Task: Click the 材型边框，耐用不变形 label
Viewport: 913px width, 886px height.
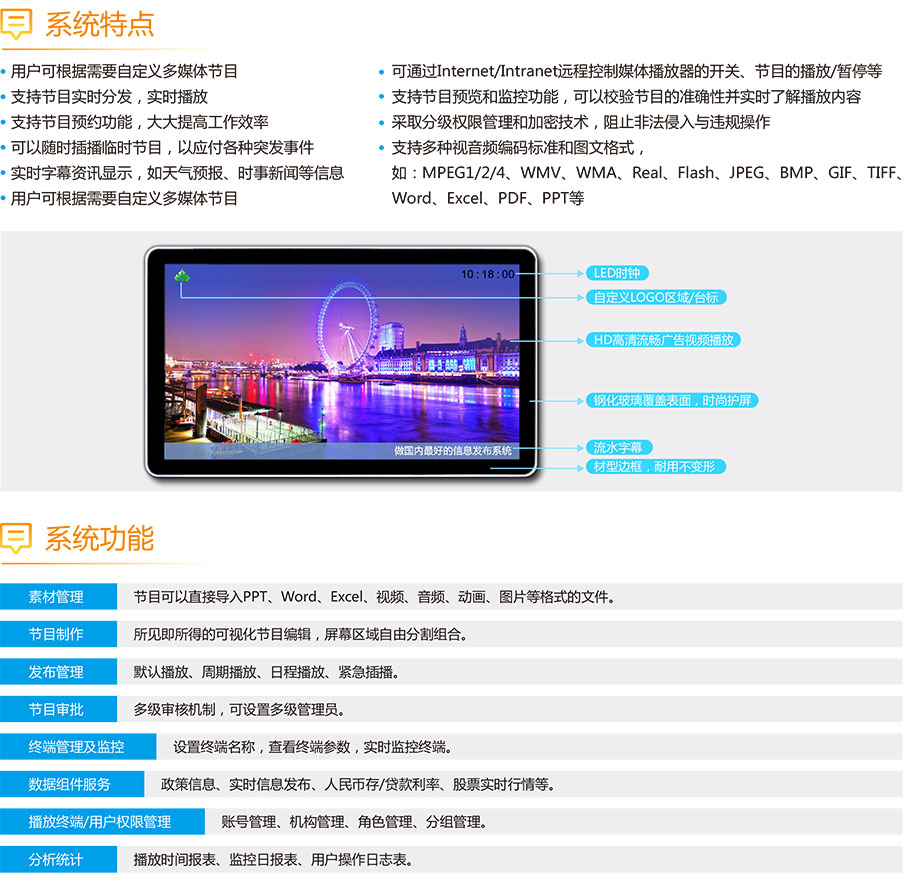Action: tap(655, 467)
